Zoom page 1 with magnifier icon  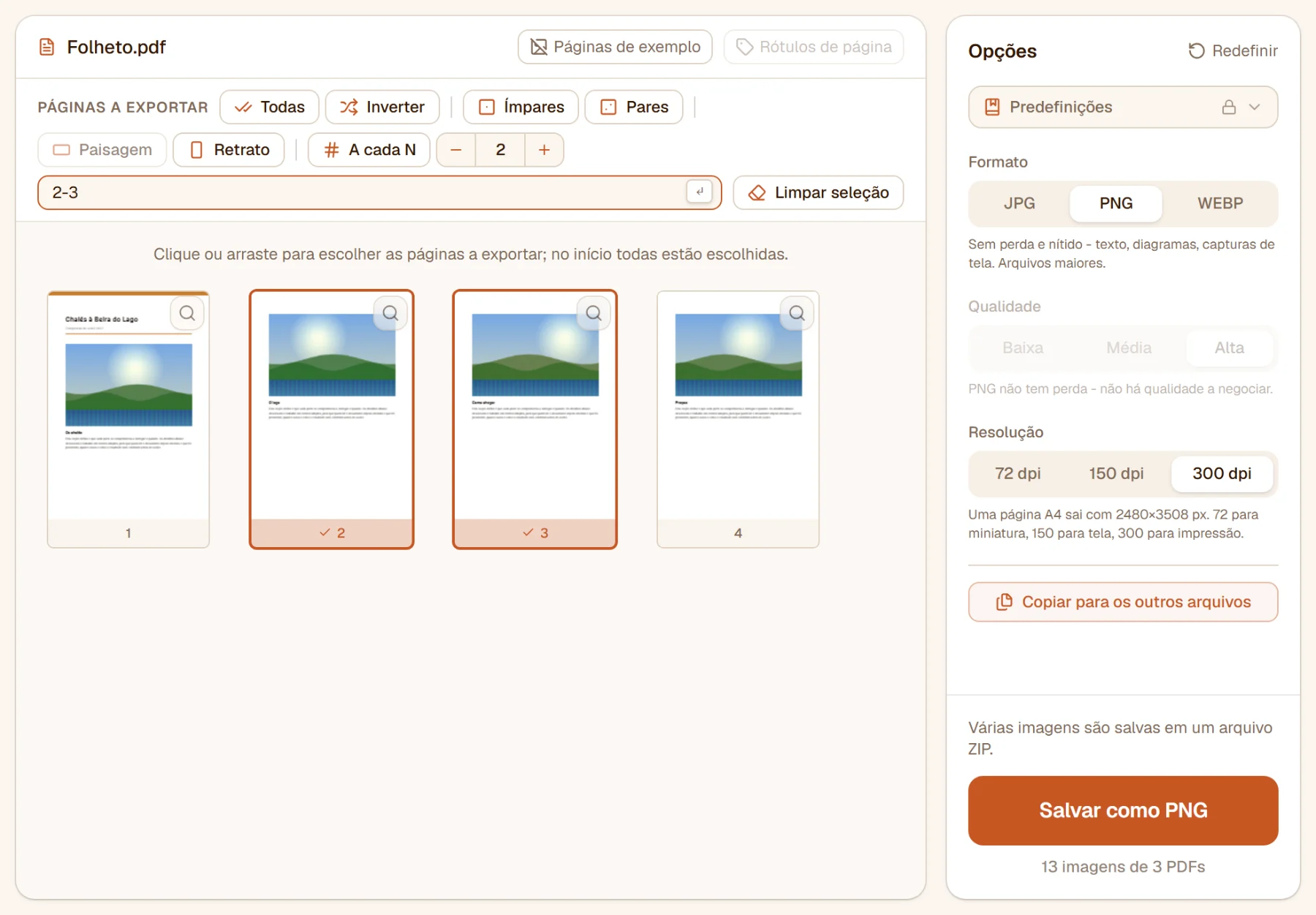(187, 313)
